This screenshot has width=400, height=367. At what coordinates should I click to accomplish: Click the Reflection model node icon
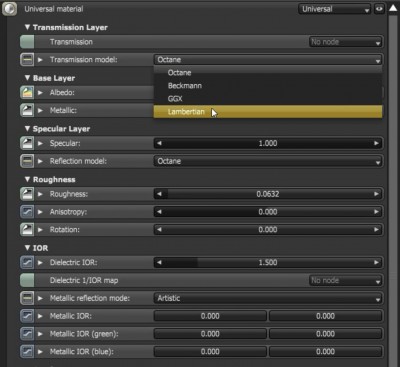[x=27, y=161]
